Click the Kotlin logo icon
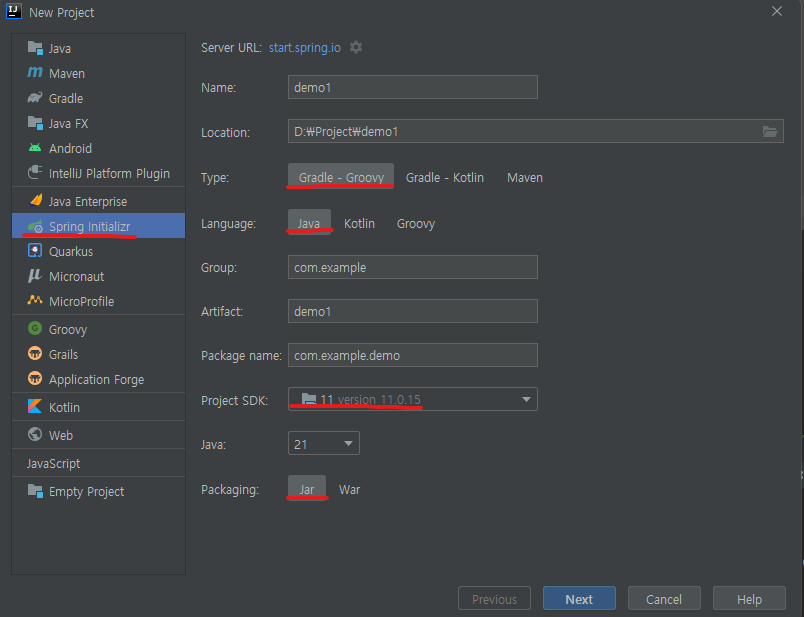This screenshot has width=804, height=617. tap(35, 406)
